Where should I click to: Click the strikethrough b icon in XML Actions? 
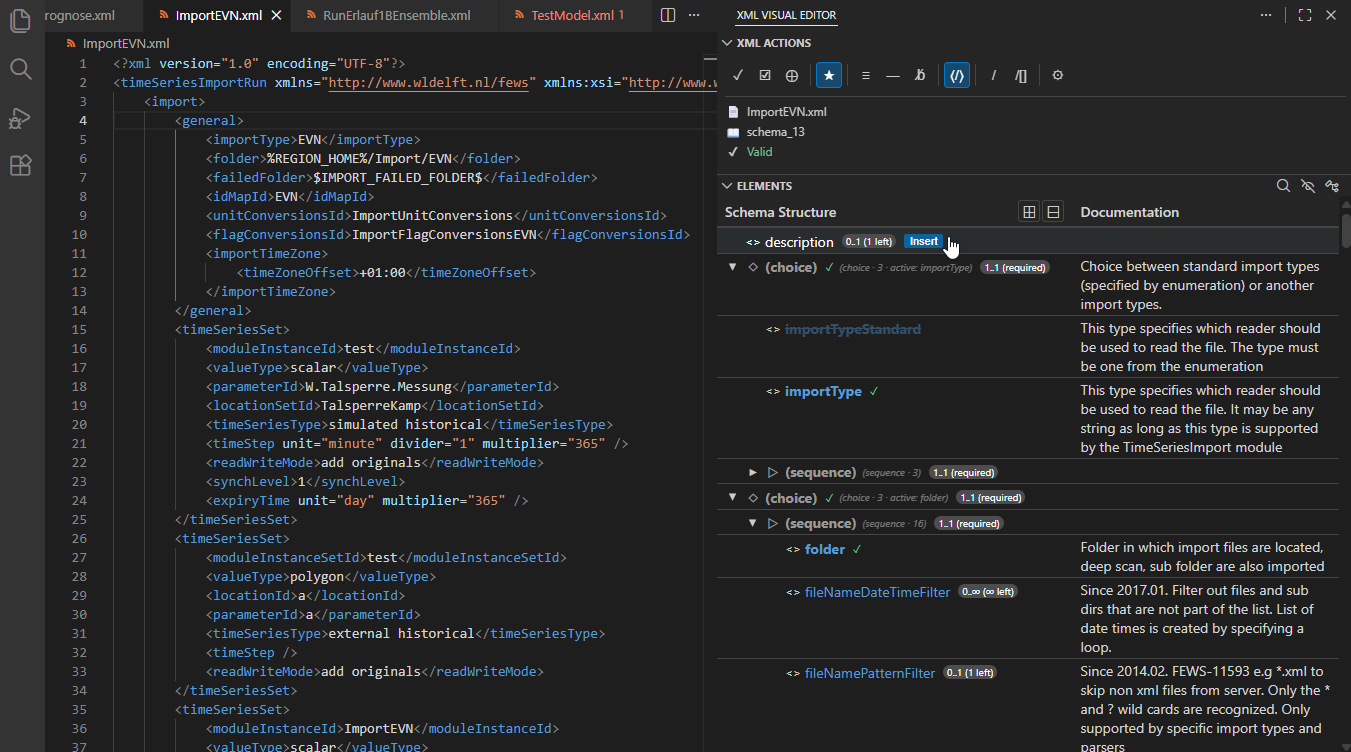pos(920,75)
